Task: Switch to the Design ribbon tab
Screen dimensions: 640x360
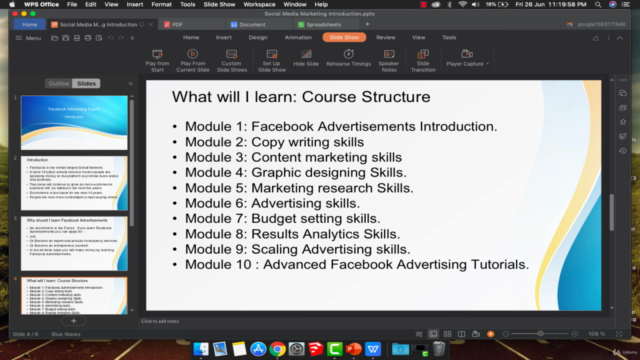Action: [258, 37]
